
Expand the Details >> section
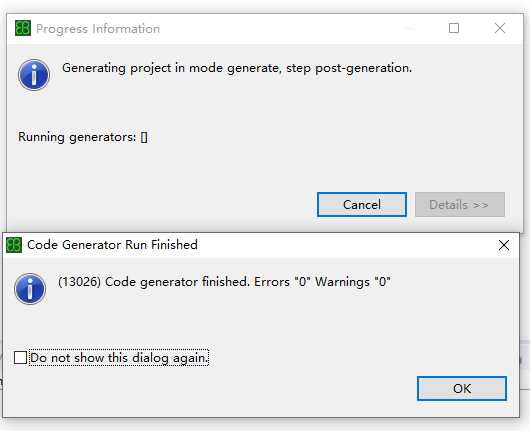point(460,205)
